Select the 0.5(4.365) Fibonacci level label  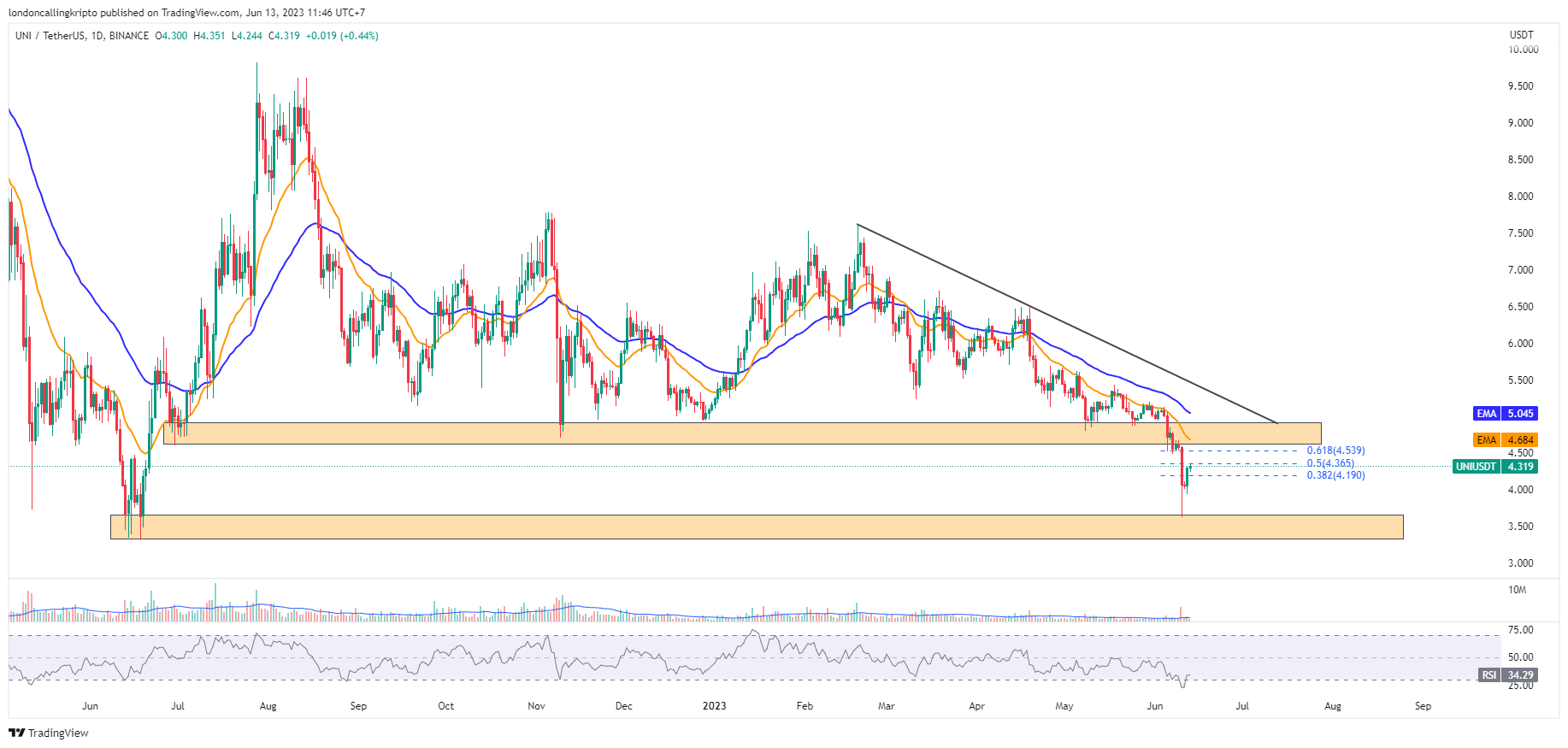1329,463
